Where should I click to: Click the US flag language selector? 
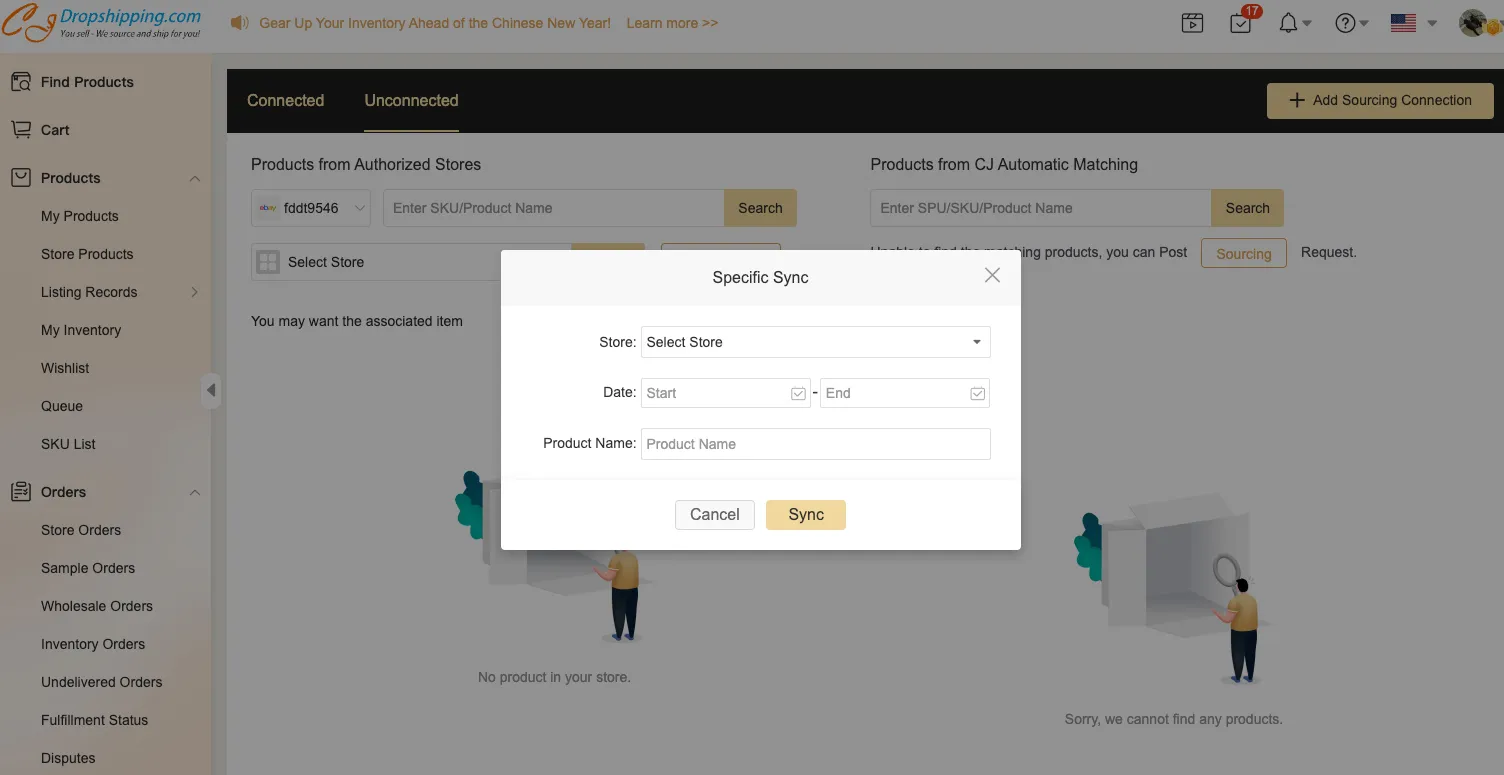(1404, 23)
